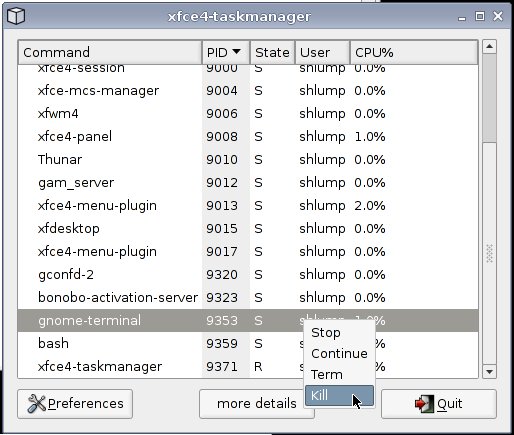Minimize the task manager window
This screenshot has height=435, width=514.
[x=462, y=17]
